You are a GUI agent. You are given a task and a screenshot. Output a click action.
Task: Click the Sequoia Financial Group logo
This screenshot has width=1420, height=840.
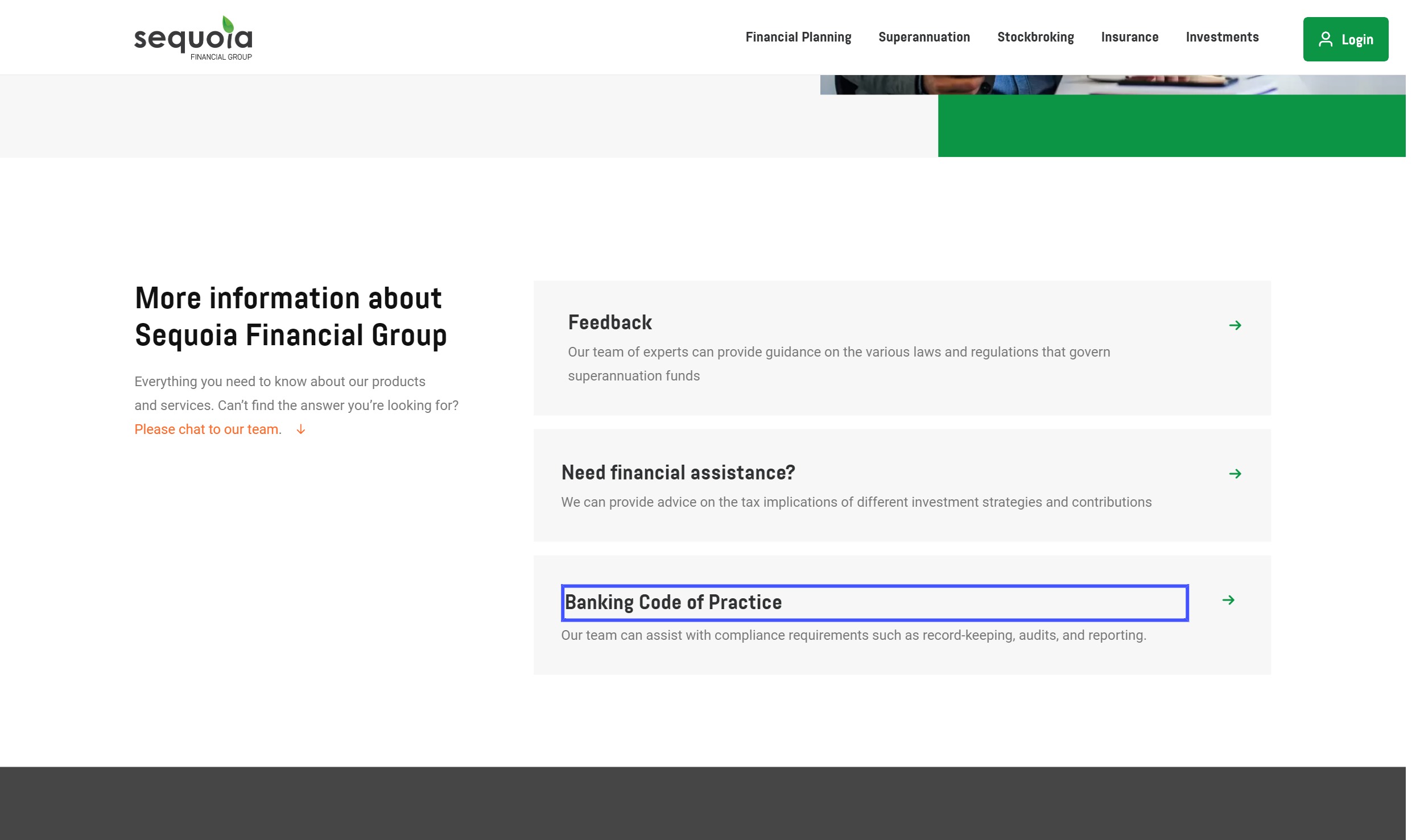pos(193,38)
